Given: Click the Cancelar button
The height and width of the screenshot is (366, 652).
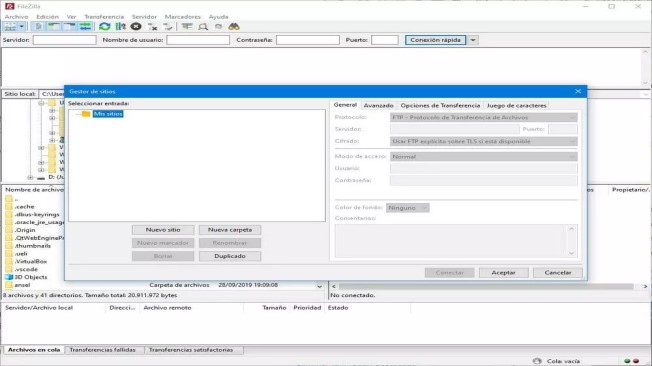Looking at the screenshot, I should coord(558,272).
